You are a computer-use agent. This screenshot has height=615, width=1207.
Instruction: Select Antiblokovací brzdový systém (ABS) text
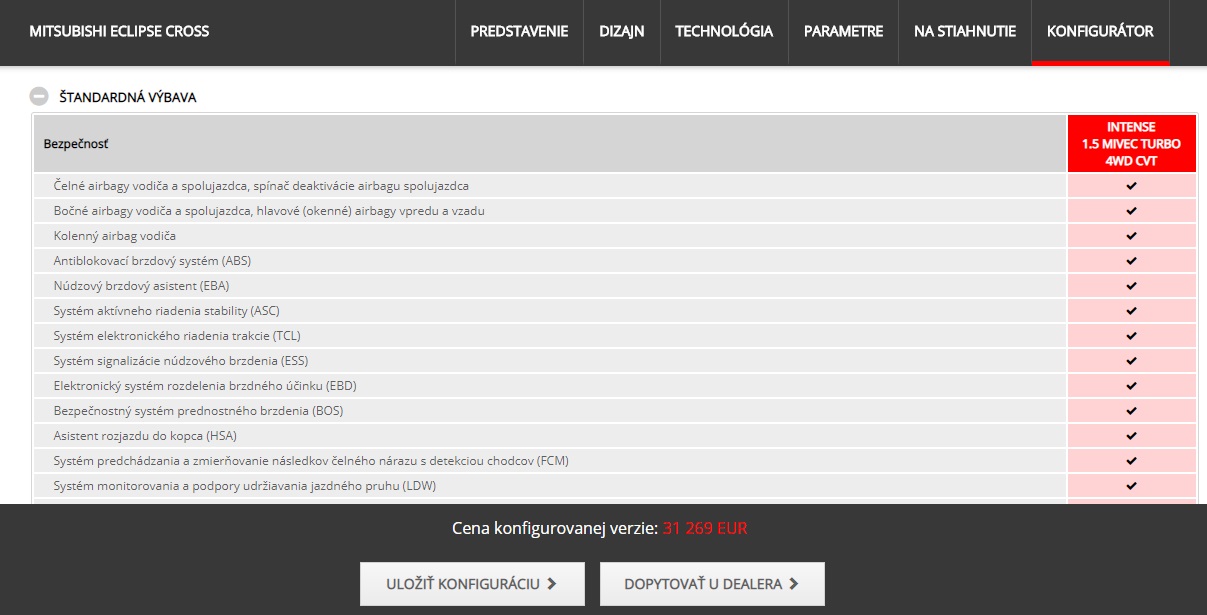[152, 261]
